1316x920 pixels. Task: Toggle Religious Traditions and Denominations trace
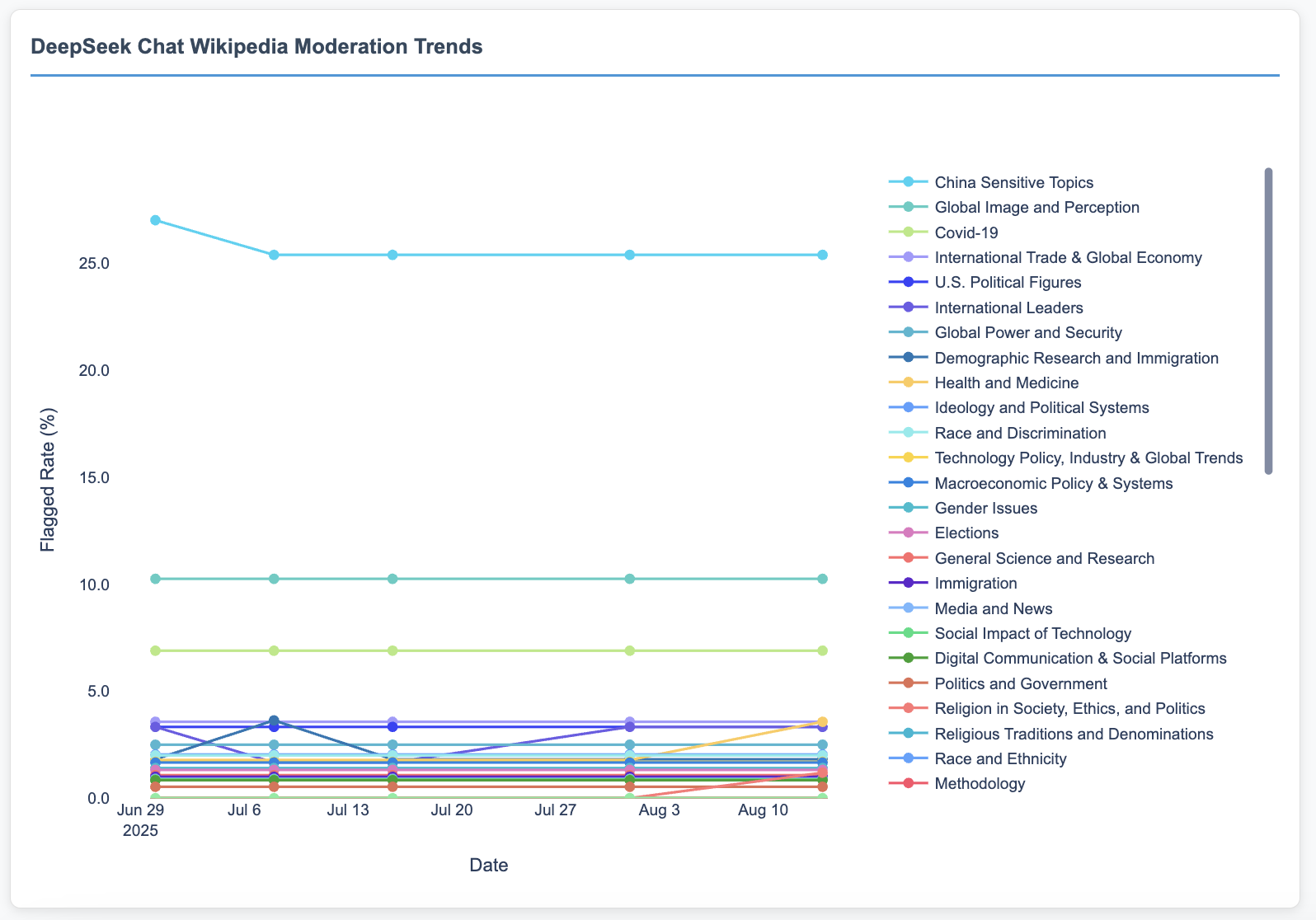click(1051, 734)
